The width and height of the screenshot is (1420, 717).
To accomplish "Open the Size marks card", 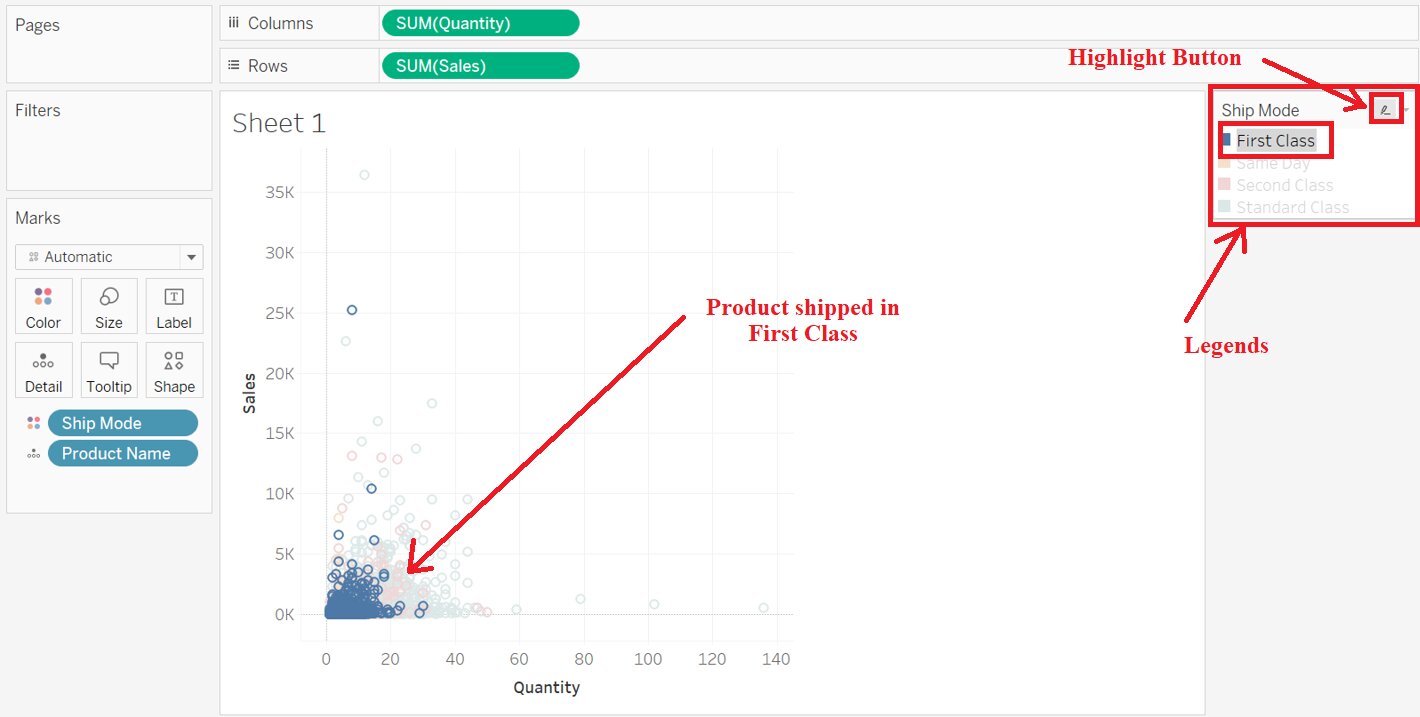I will [109, 306].
